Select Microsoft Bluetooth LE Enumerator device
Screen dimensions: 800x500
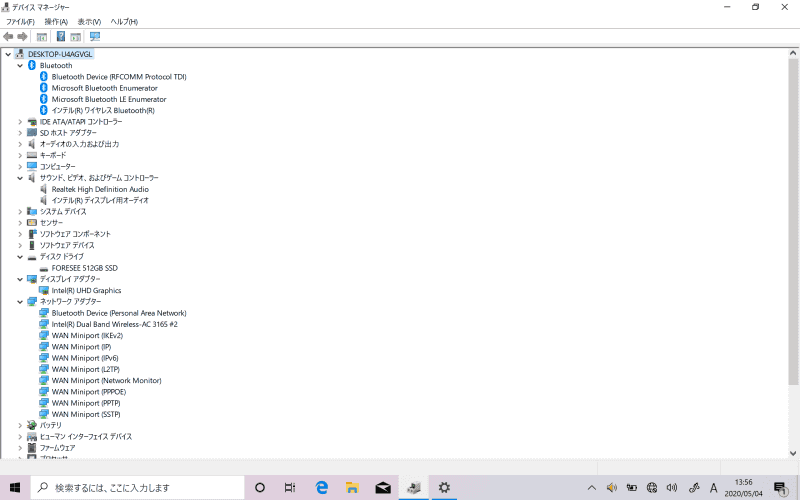(109, 99)
